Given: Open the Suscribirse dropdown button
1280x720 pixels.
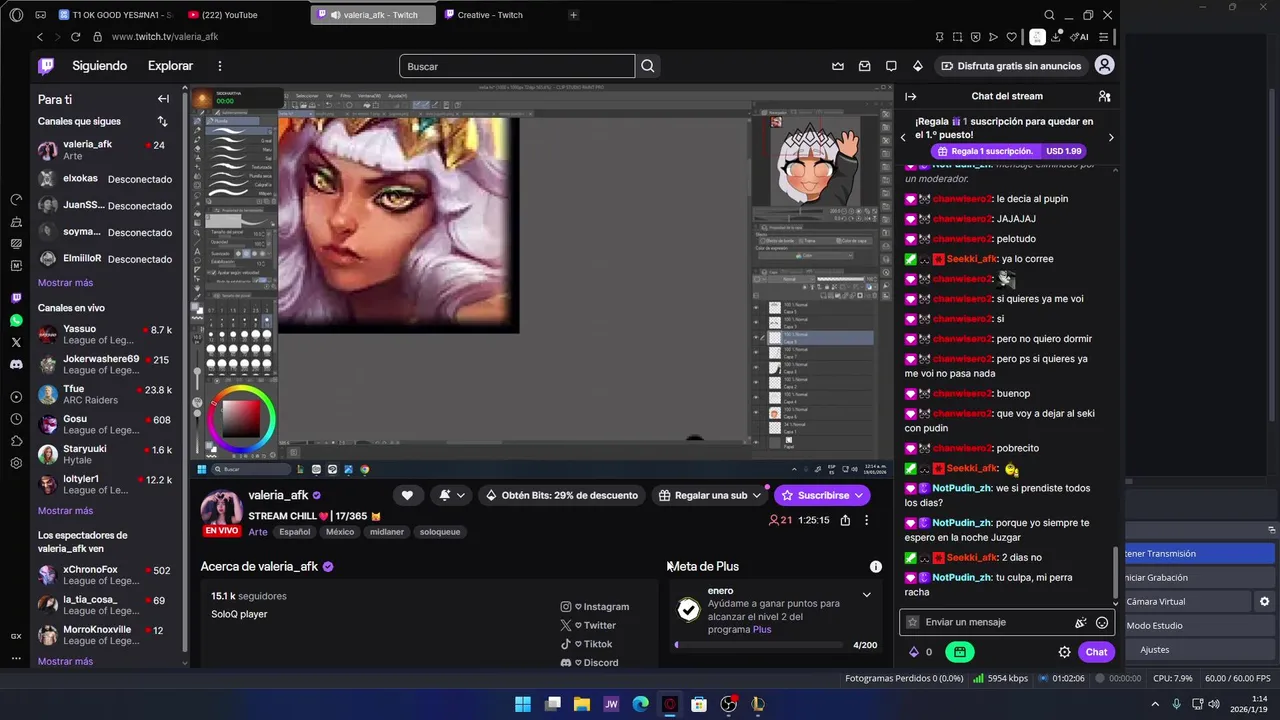Looking at the screenshot, I should pyautogui.click(x=821, y=495).
